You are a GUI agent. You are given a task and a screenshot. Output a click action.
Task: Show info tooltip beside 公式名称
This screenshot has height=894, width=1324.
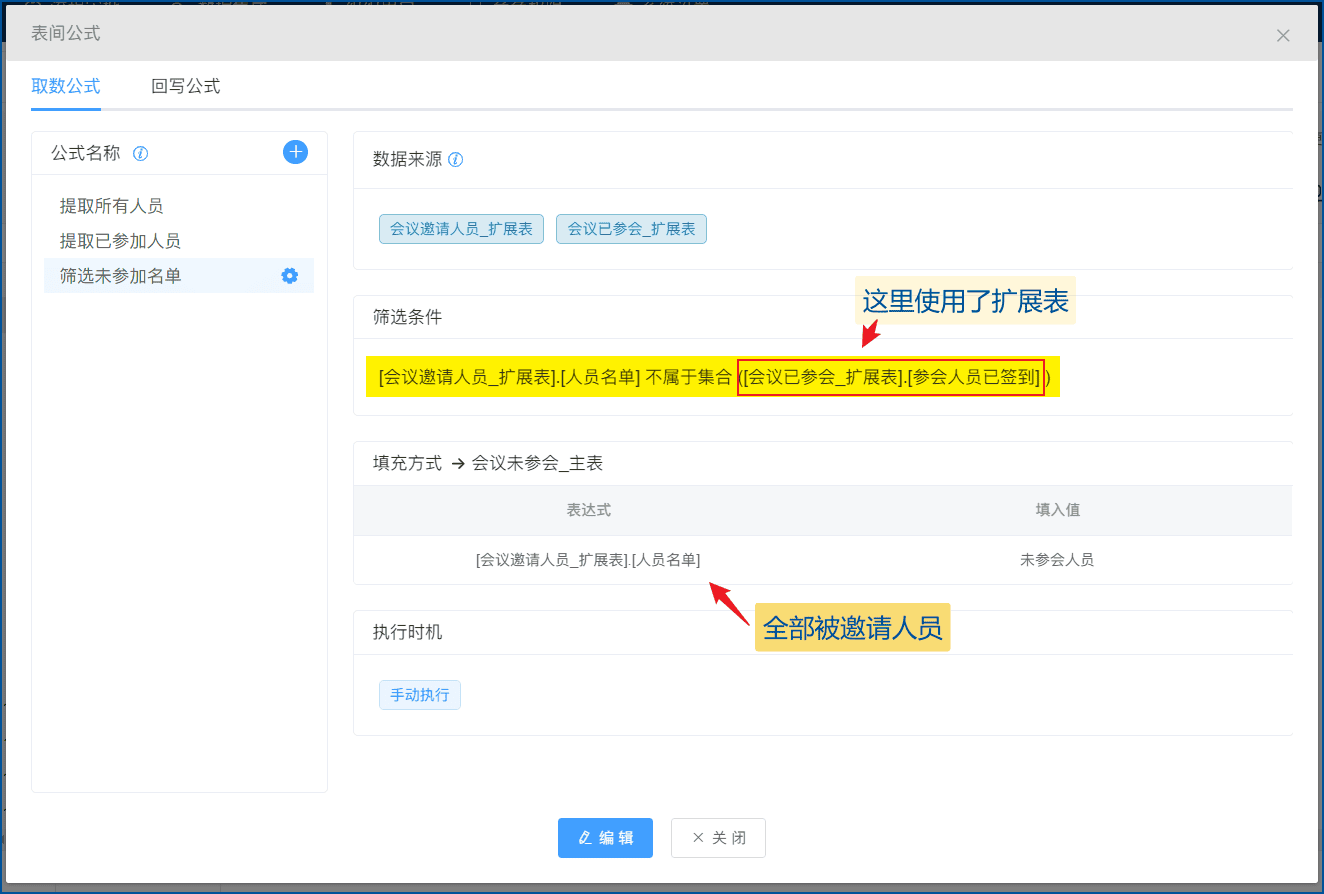coord(141,154)
